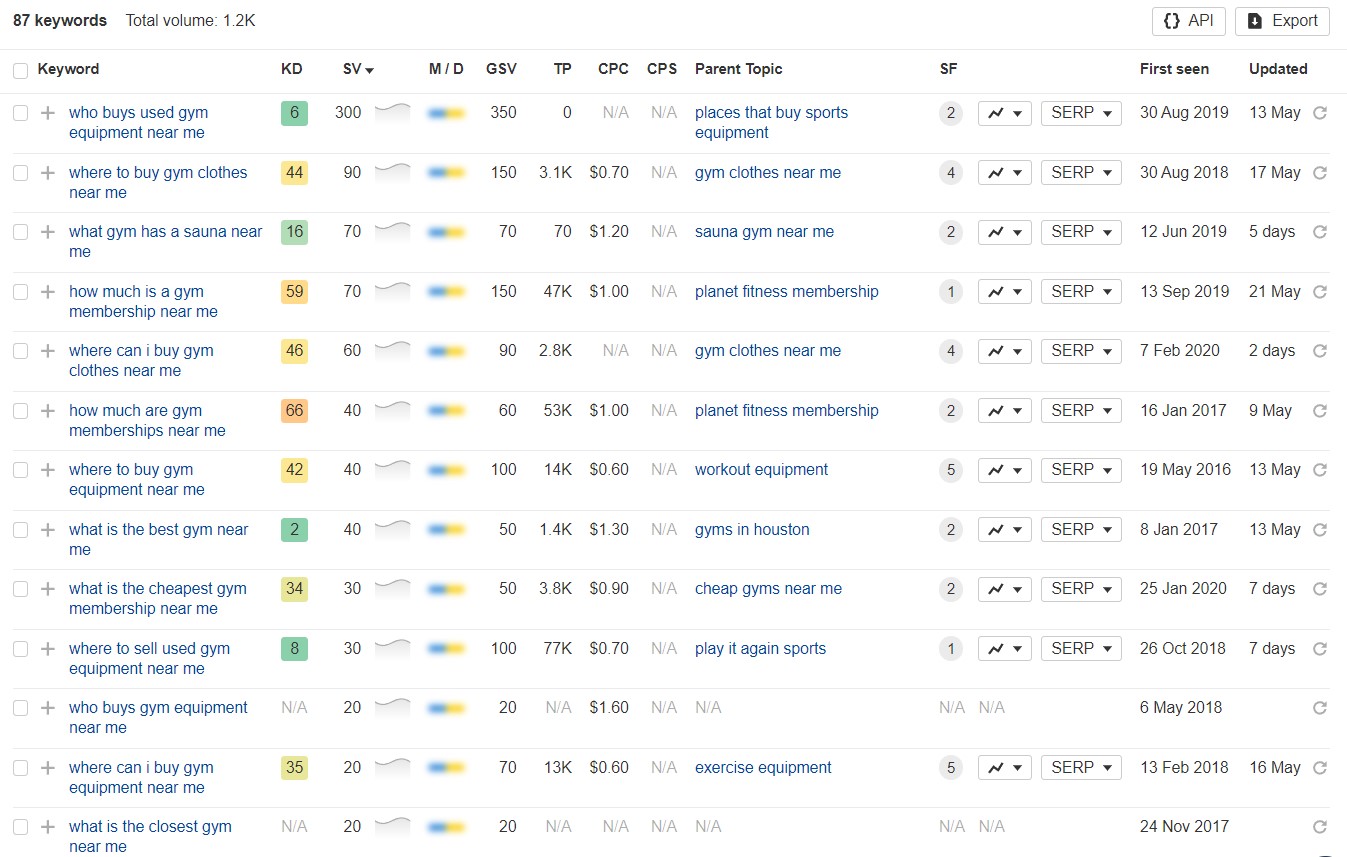Open SERP dropdown for 'where can i buy gym equipment near me'
The height and width of the screenshot is (857, 1347).
1081,768
